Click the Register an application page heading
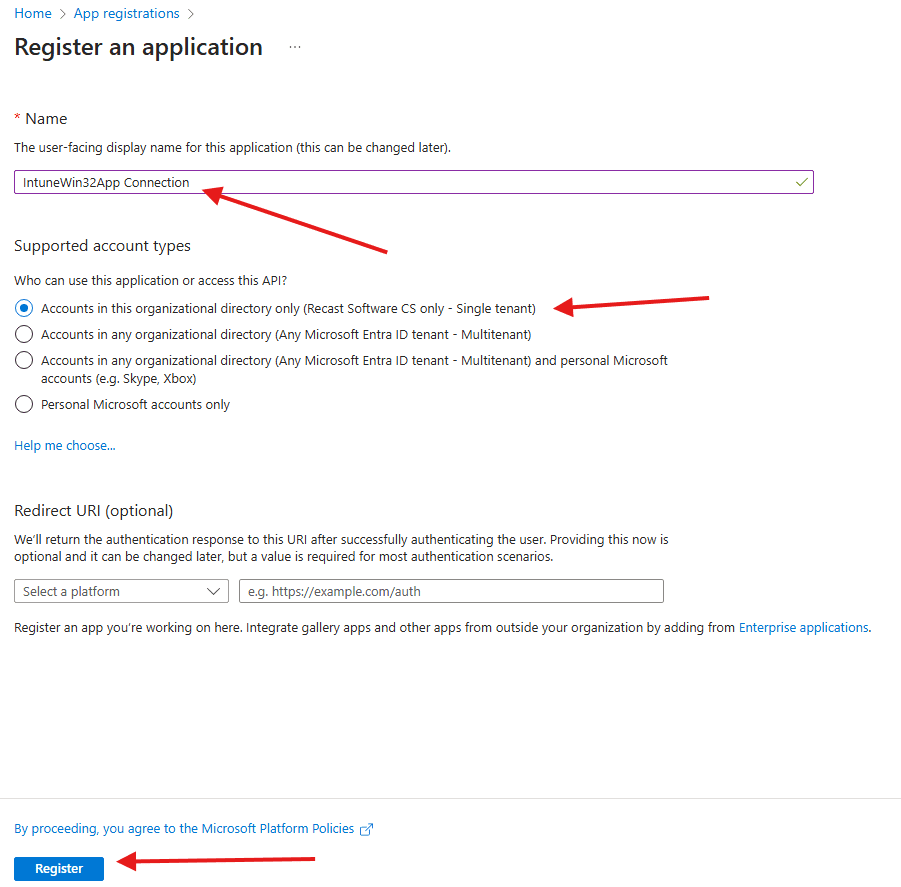 pyautogui.click(x=138, y=47)
